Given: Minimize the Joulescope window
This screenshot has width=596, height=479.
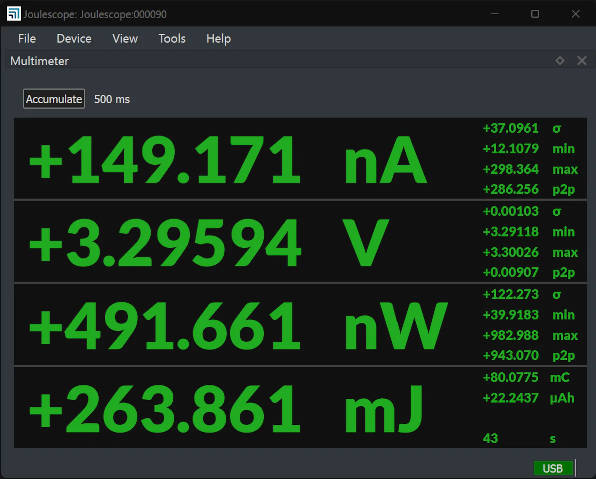Looking at the screenshot, I should (495, 14).
